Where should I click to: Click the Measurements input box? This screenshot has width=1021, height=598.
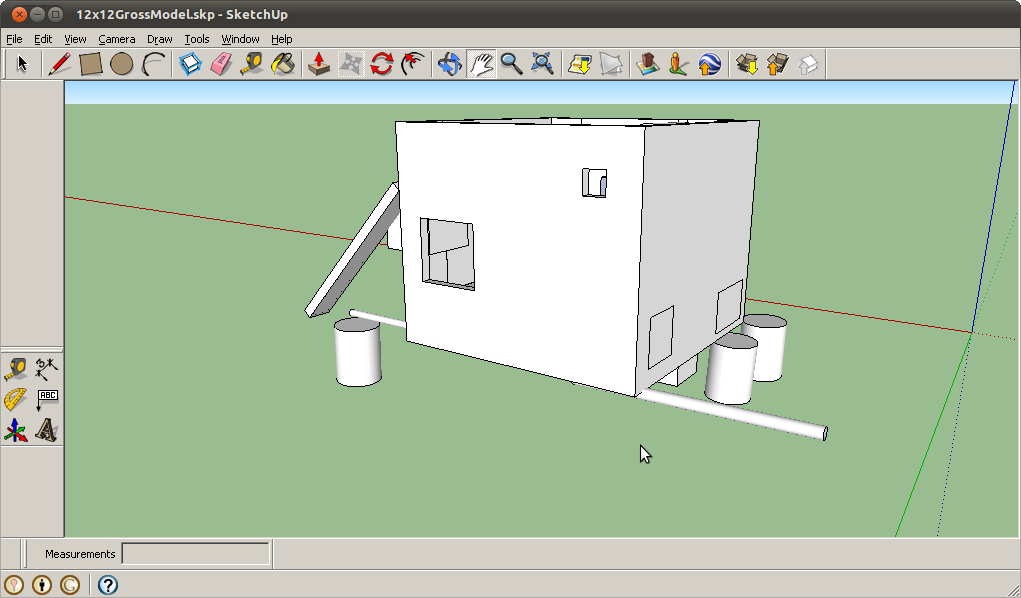click(195, 554)
